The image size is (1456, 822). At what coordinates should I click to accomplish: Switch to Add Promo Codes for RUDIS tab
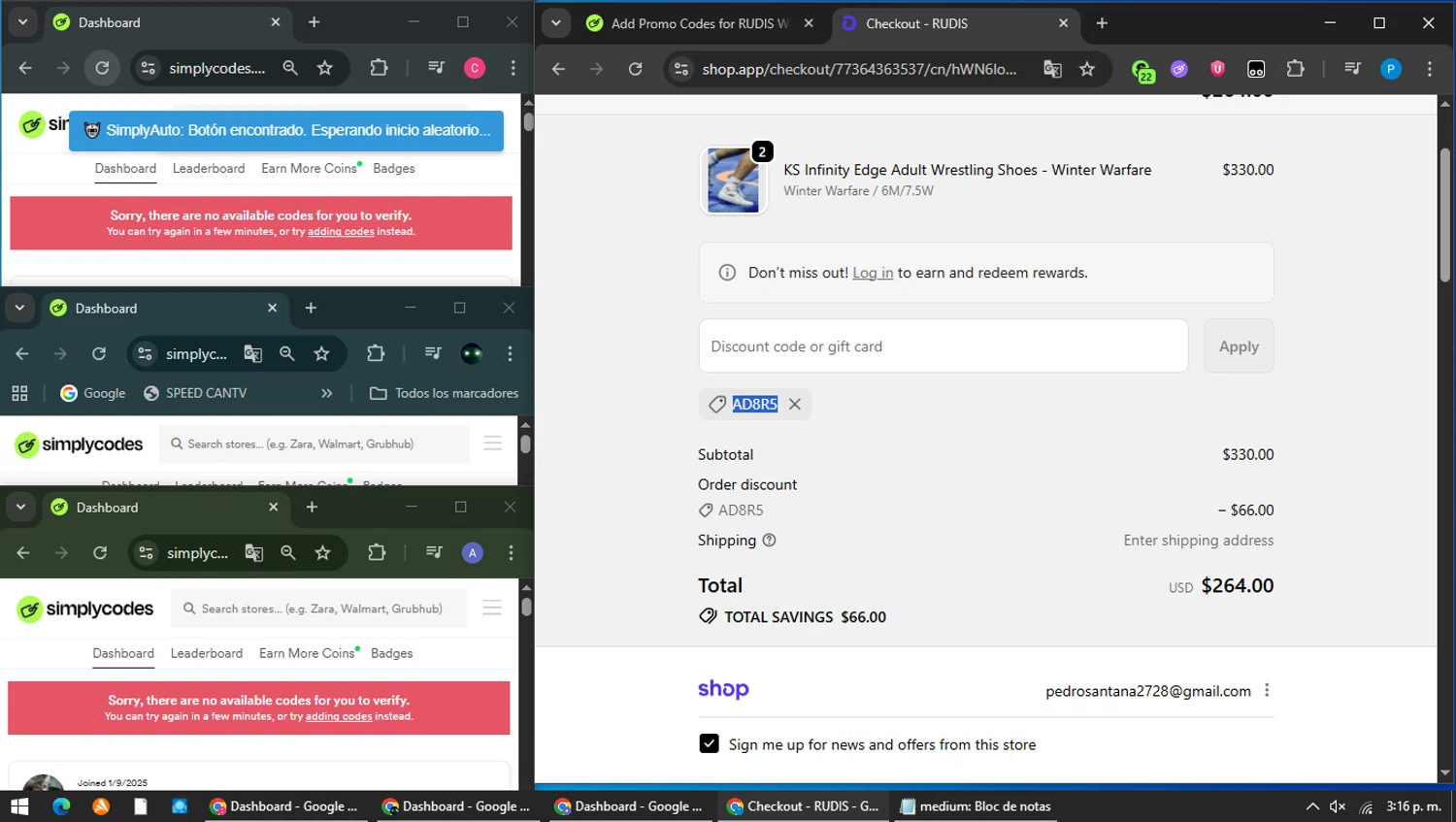click(x=699, y=23)
